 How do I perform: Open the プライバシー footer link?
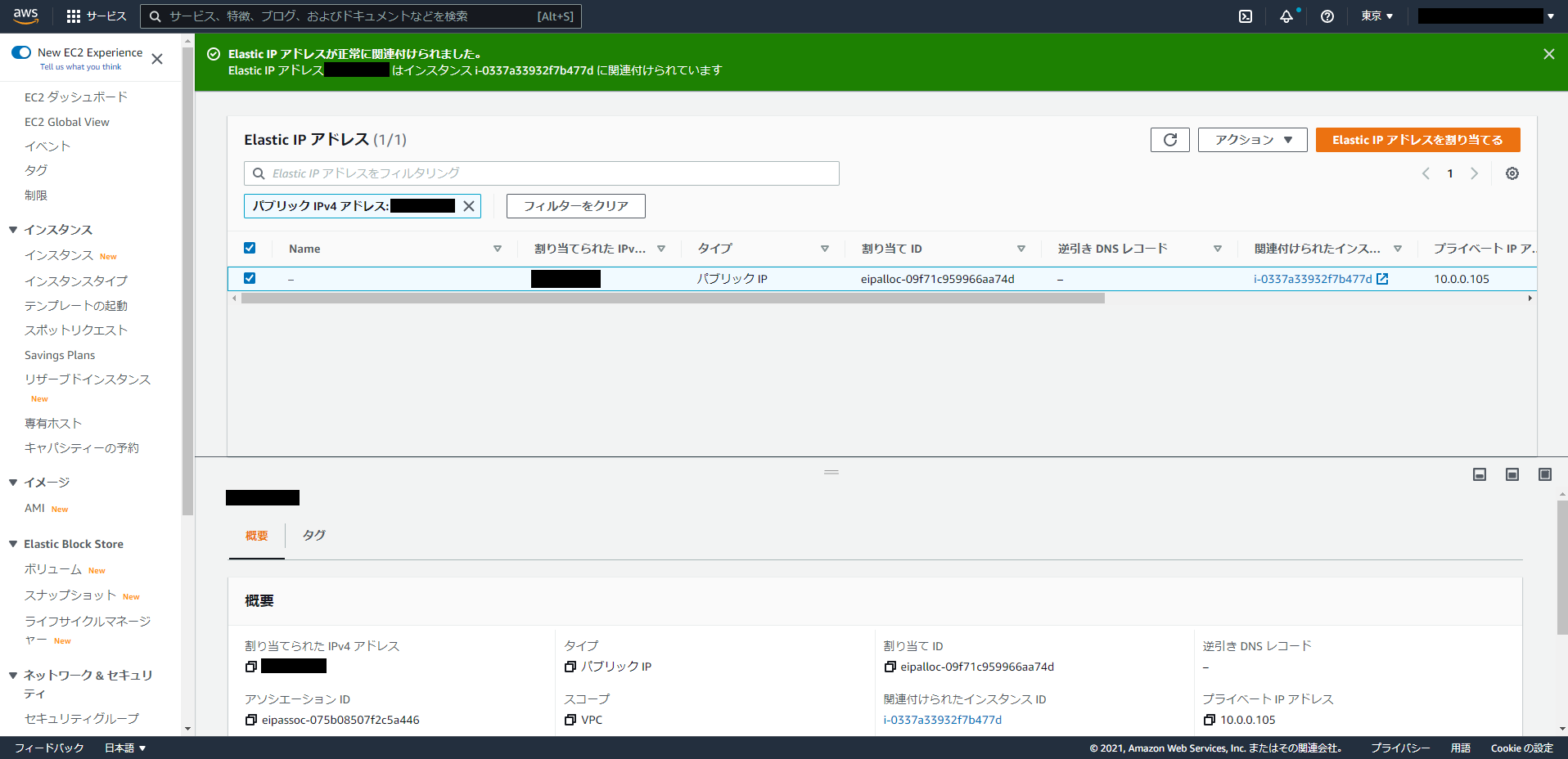pyautogui.click(x=1401, y=748)
